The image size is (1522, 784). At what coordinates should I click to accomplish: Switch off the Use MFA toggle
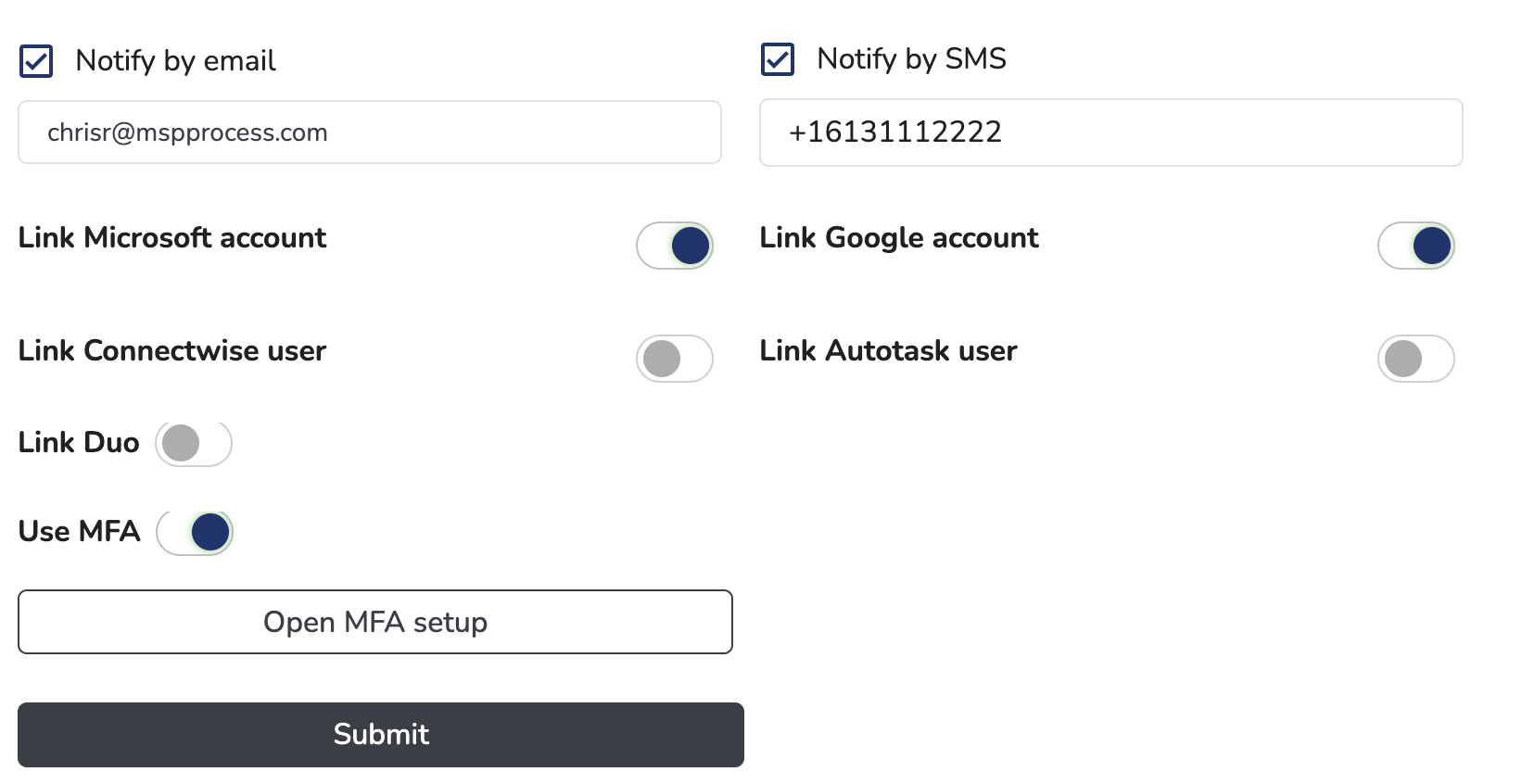pos(195,533)
